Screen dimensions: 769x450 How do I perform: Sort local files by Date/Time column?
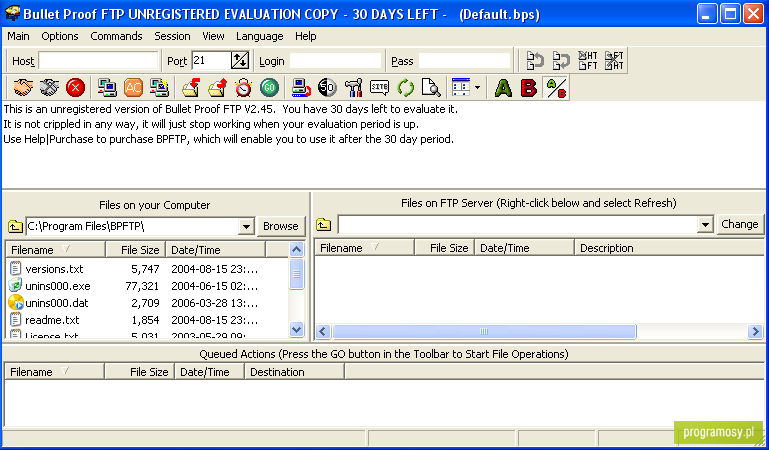pos(216,250)
